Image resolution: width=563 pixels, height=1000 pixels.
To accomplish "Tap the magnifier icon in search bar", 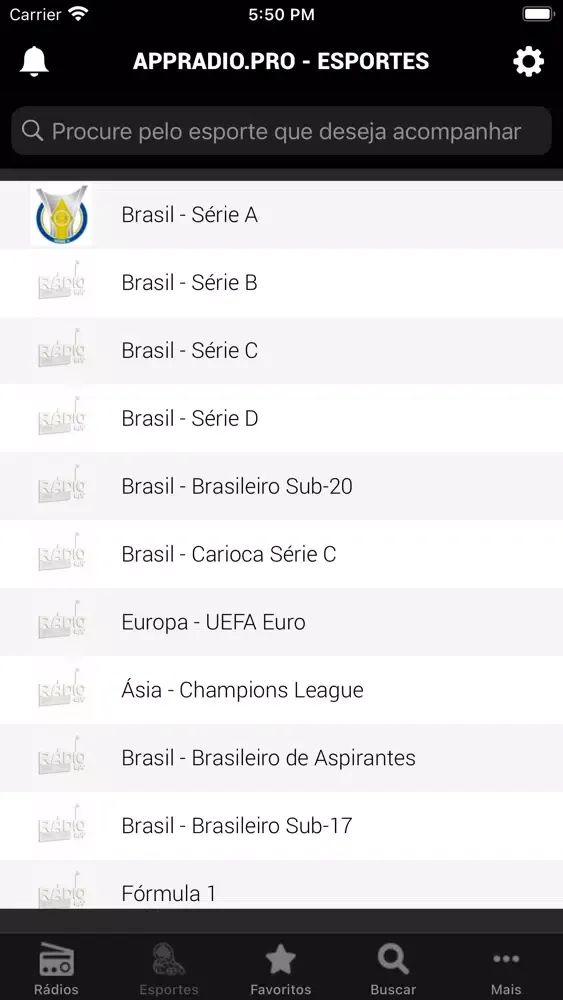I will pyautogui.click(x=32, y=131).
